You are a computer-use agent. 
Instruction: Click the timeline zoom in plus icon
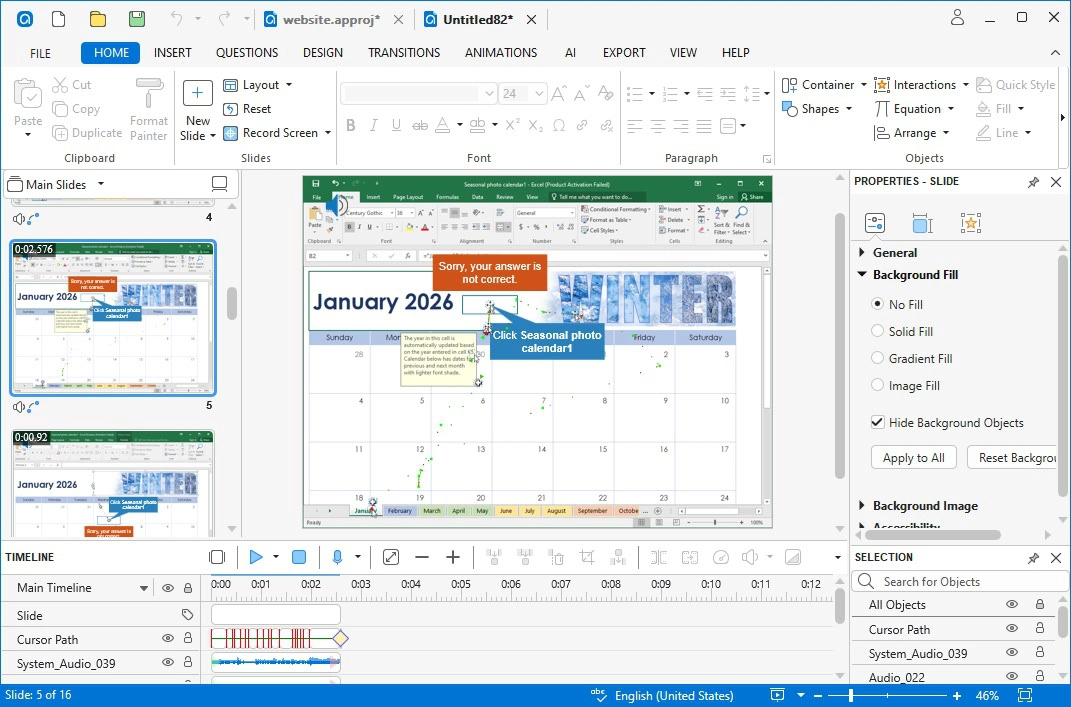click(x=453, y=557)
